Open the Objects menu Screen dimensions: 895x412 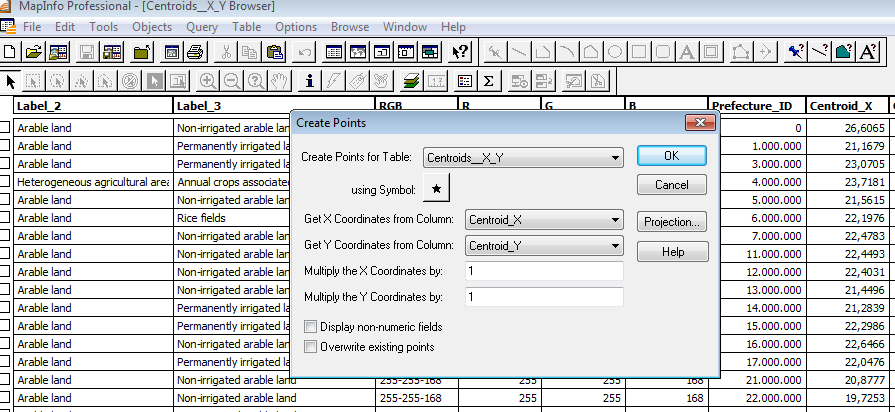coord(152,27)
